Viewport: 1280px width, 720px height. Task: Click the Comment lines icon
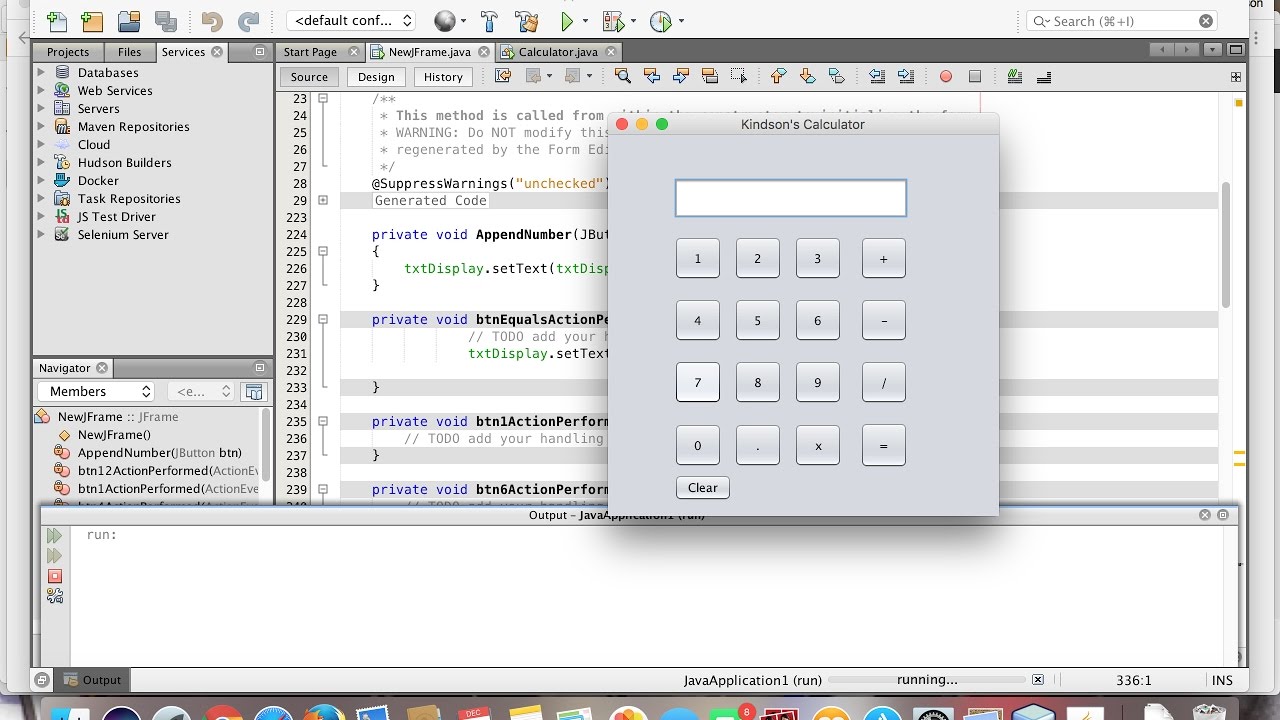pos(1015,76)
